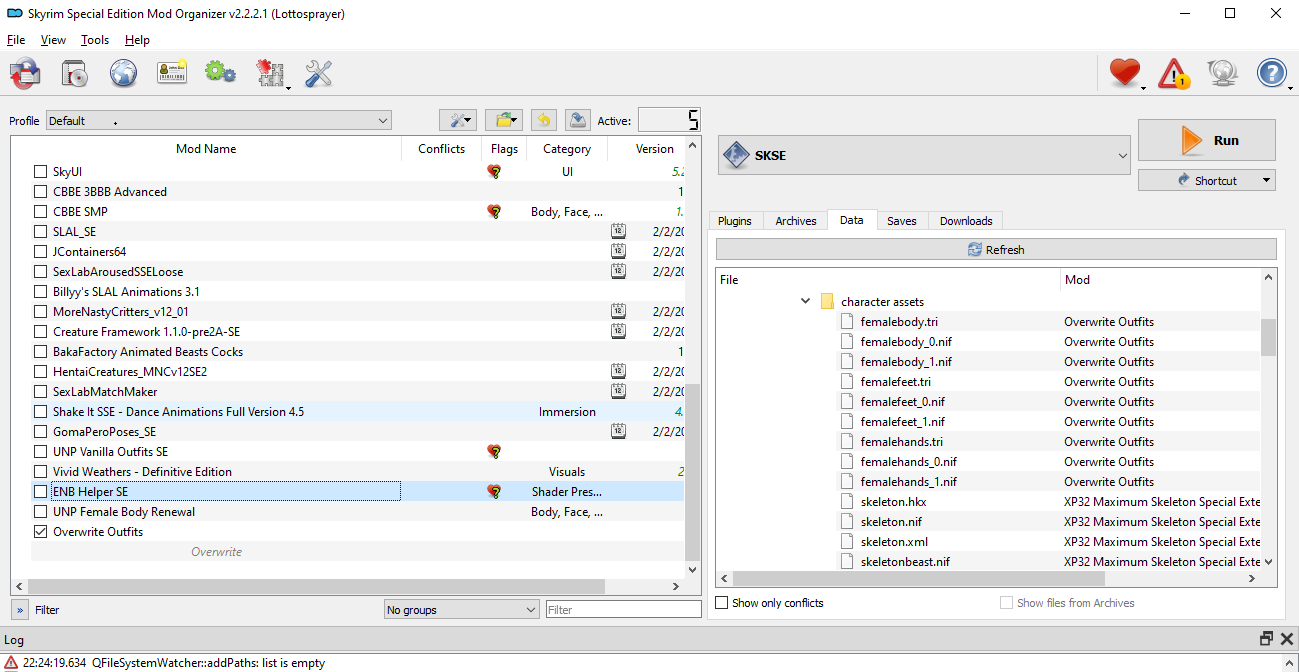
Task: Enable the SkyUI mod checkbox
Action: (41, 172)
